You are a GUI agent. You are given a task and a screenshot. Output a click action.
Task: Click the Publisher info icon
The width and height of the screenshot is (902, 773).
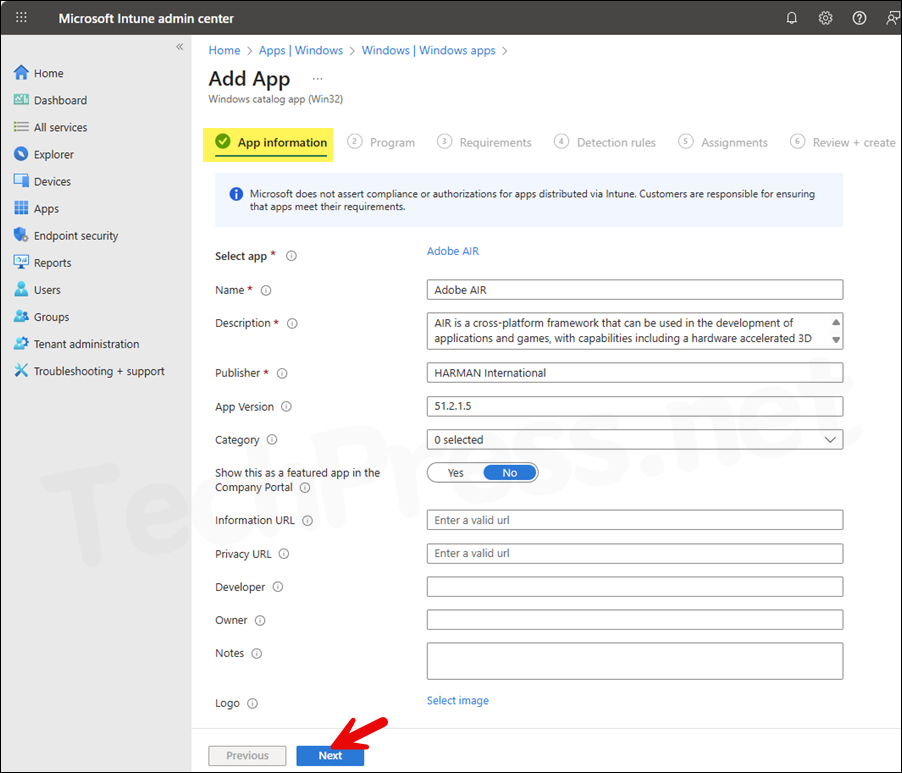[282, 373]
